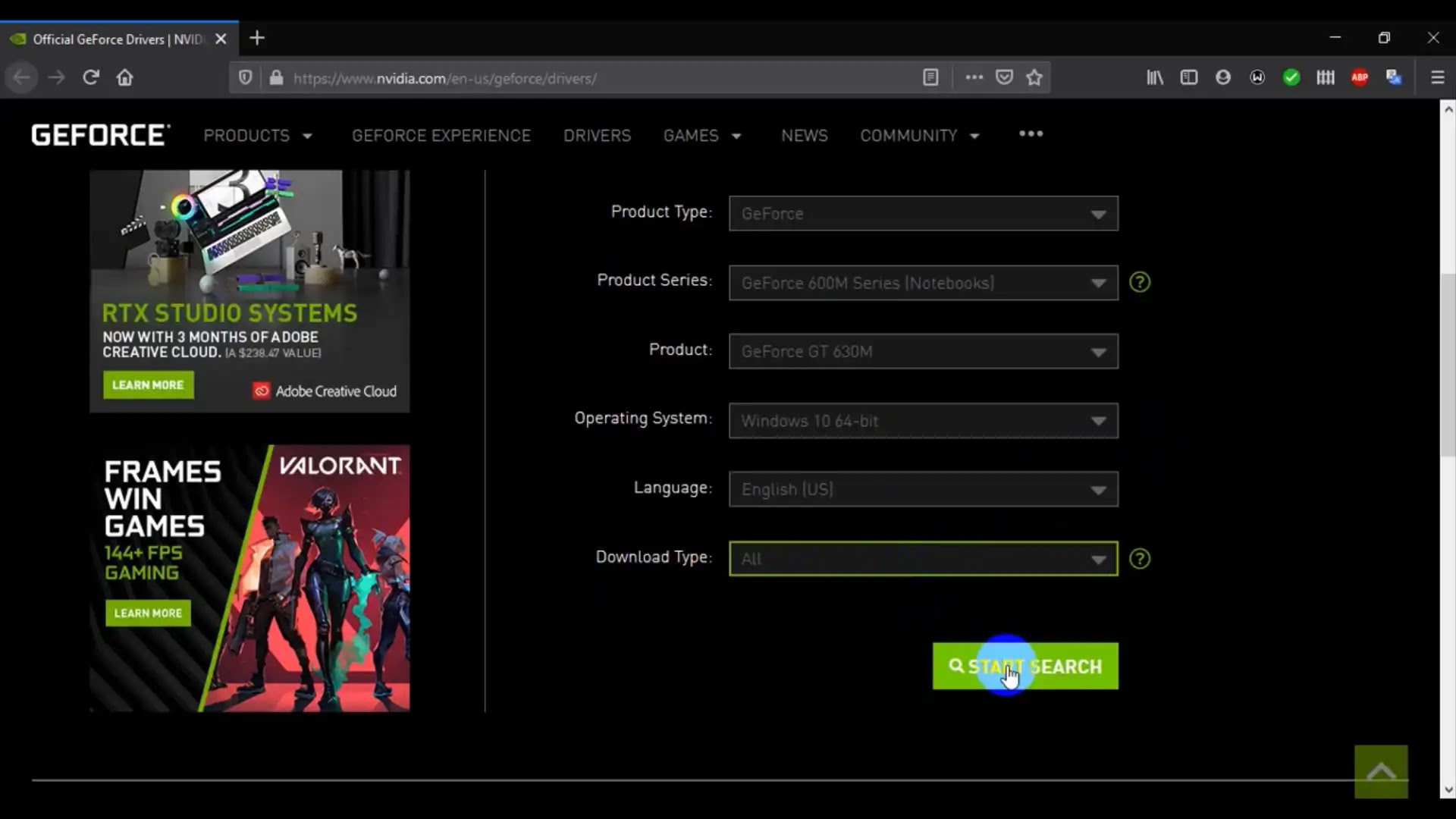Click the browser reload icon
This screenshot has height=819, width=1456.
91,77
